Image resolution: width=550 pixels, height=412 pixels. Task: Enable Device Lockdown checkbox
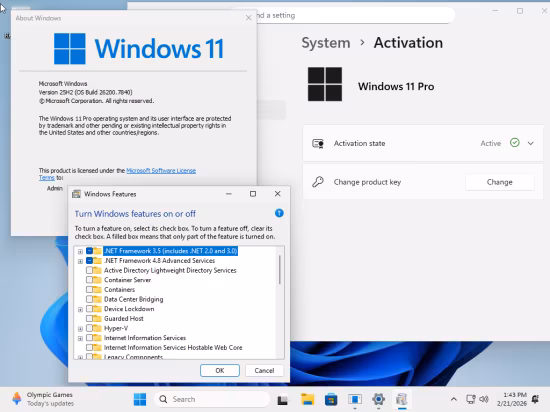(x=89, y=309)
